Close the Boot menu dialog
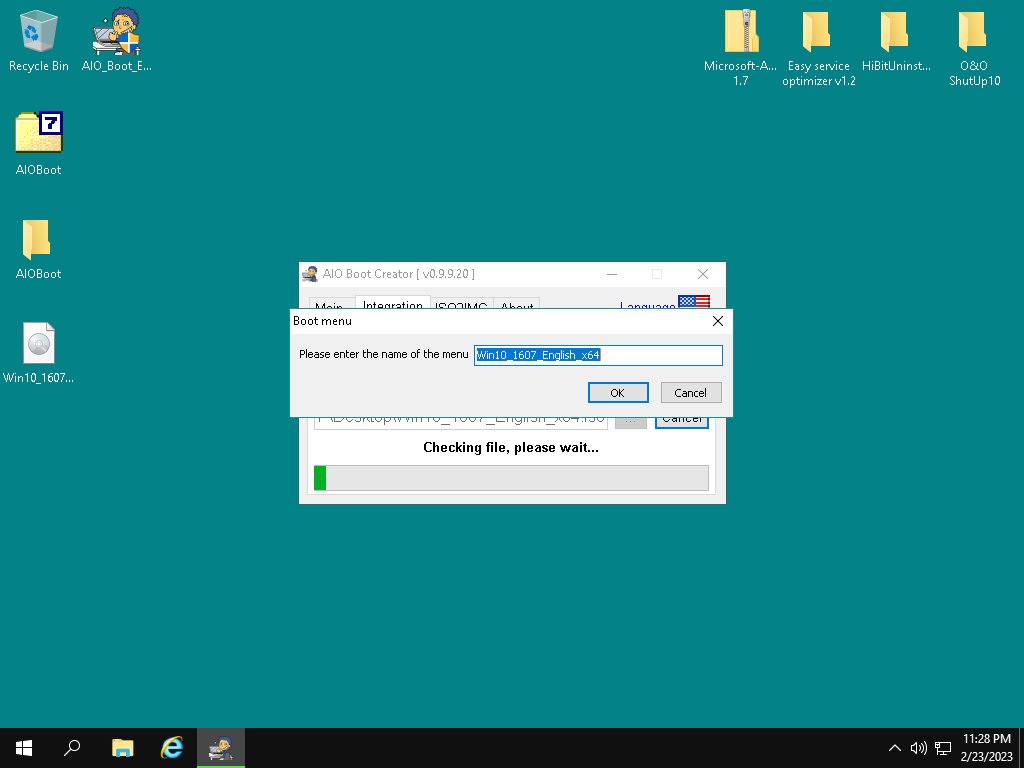The image size is (1024, 768). tap(717, 321)
